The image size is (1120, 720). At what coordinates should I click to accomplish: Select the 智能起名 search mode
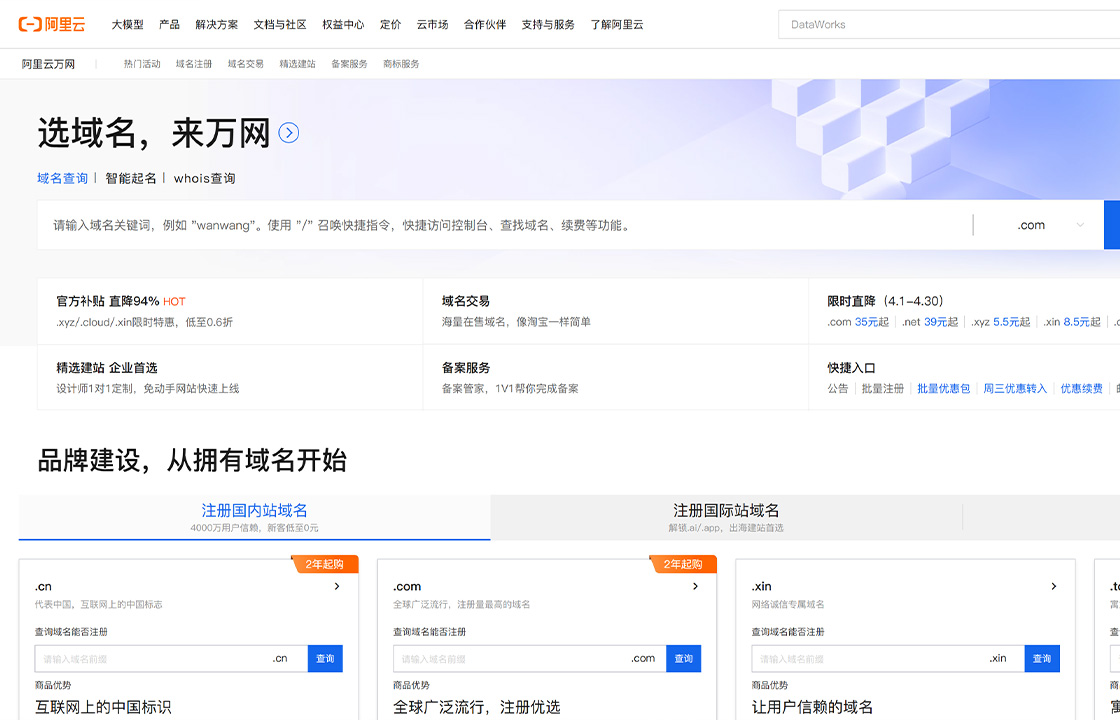click(x=131, y=179)
